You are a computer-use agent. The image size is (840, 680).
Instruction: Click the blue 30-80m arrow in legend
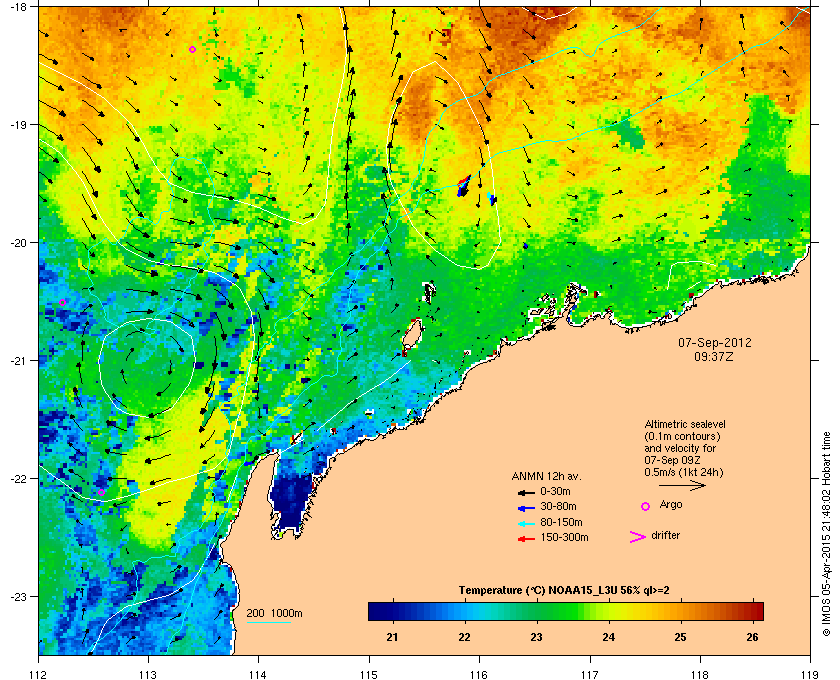(526, 507)
